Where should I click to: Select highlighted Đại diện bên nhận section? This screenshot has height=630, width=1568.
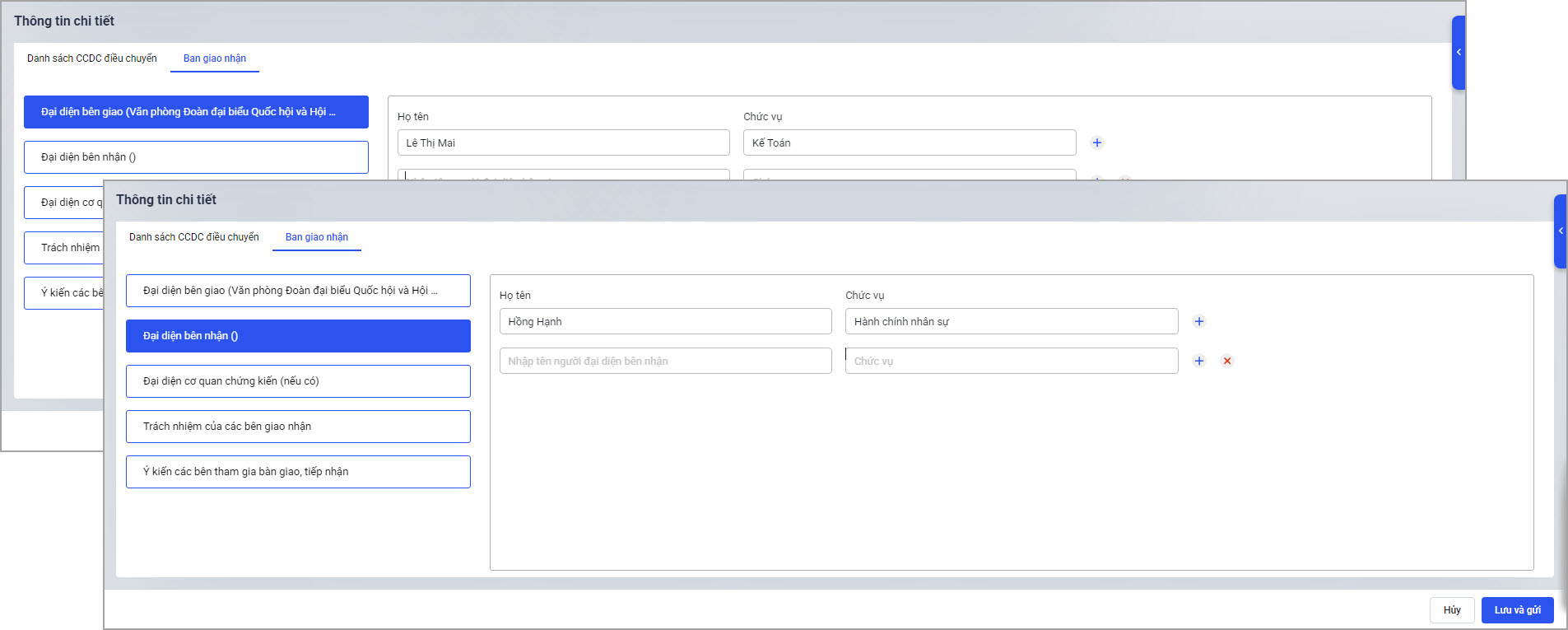pos(298,336)
